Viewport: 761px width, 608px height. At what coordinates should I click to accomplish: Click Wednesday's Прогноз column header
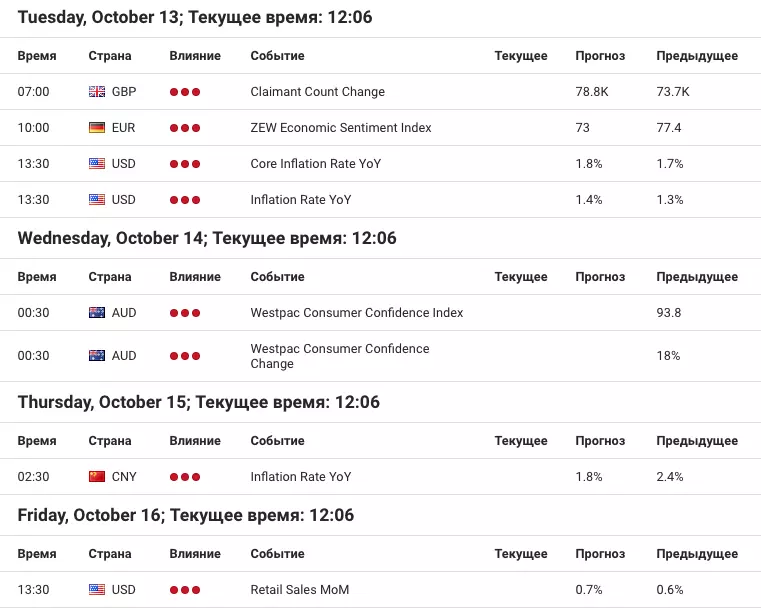(600, 277)
